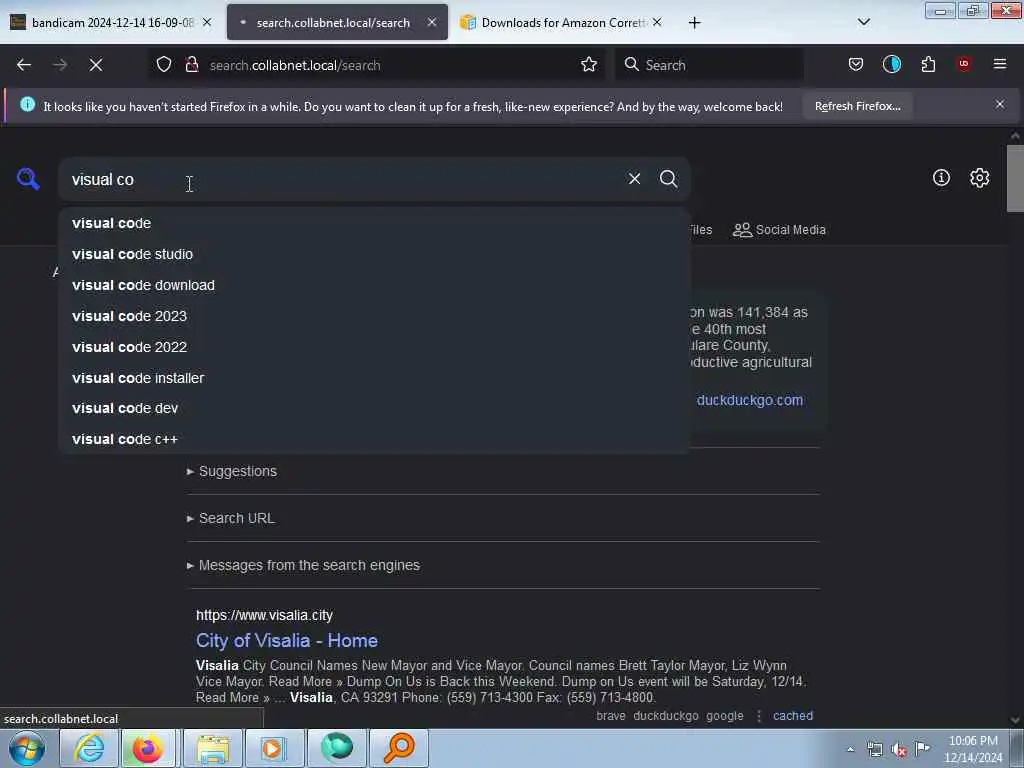
Task: Click the 10:06 PM taskbar clock
Action: [973, 749]
